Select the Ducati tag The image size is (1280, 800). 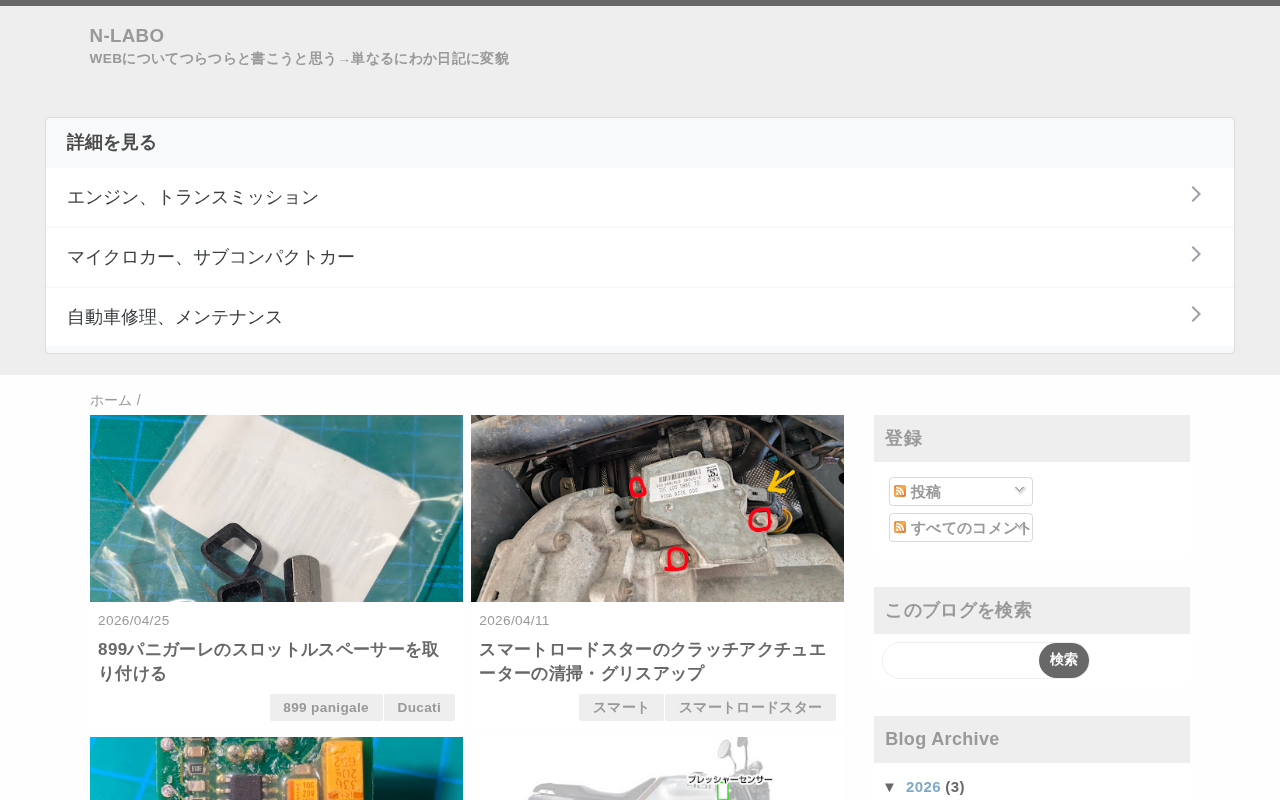coord(419,708)
